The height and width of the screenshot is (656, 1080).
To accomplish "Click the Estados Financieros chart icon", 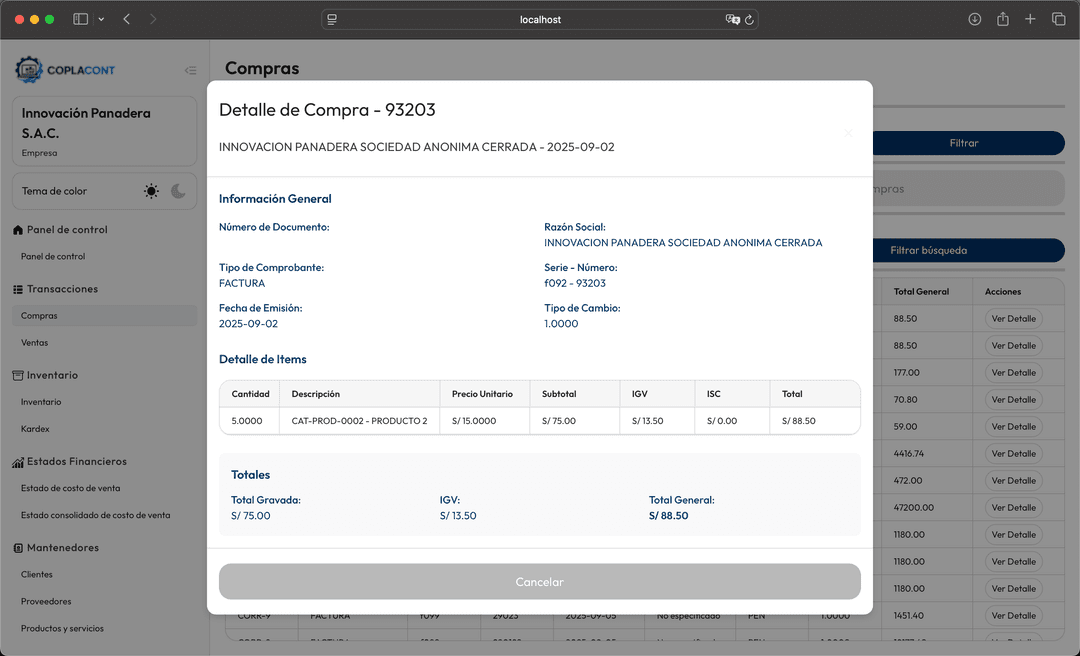I will 16,461.
